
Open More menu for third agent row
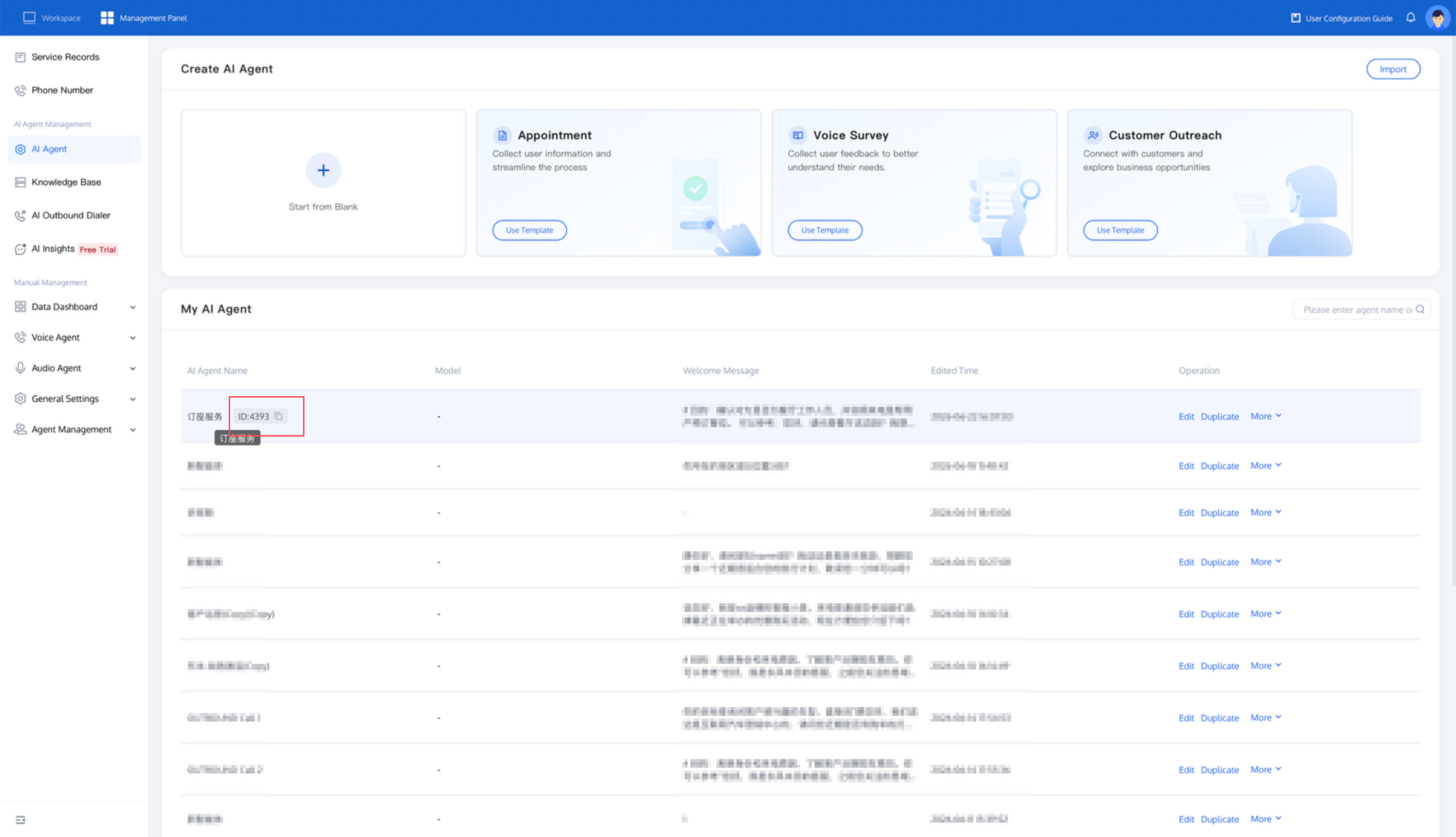pyautogui.click(x=1266, y=512)
